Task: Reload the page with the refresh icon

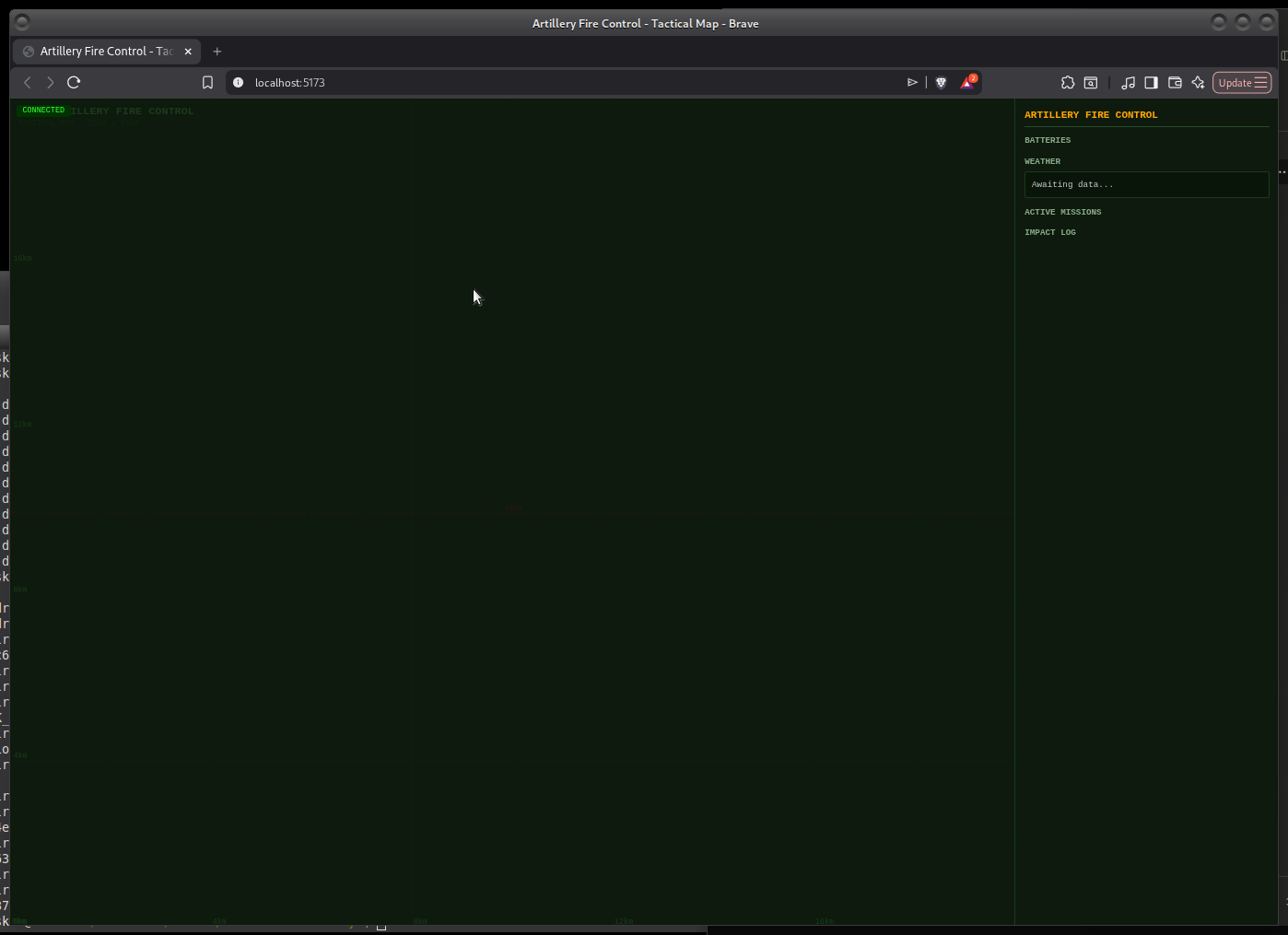Action: point(74,82)
